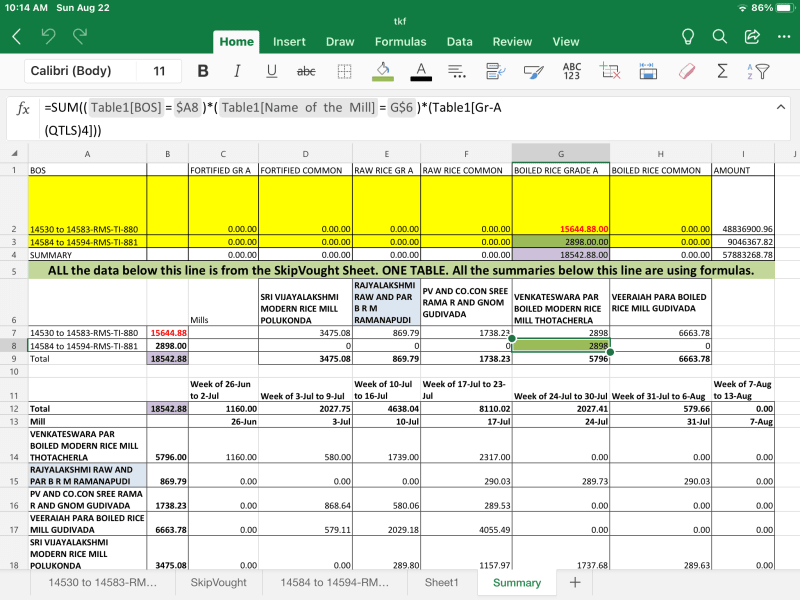Select the VEERAIAH PARA BOILED mill header cell
The height and width of the screenshot is (600, 800).
point(660,303)
